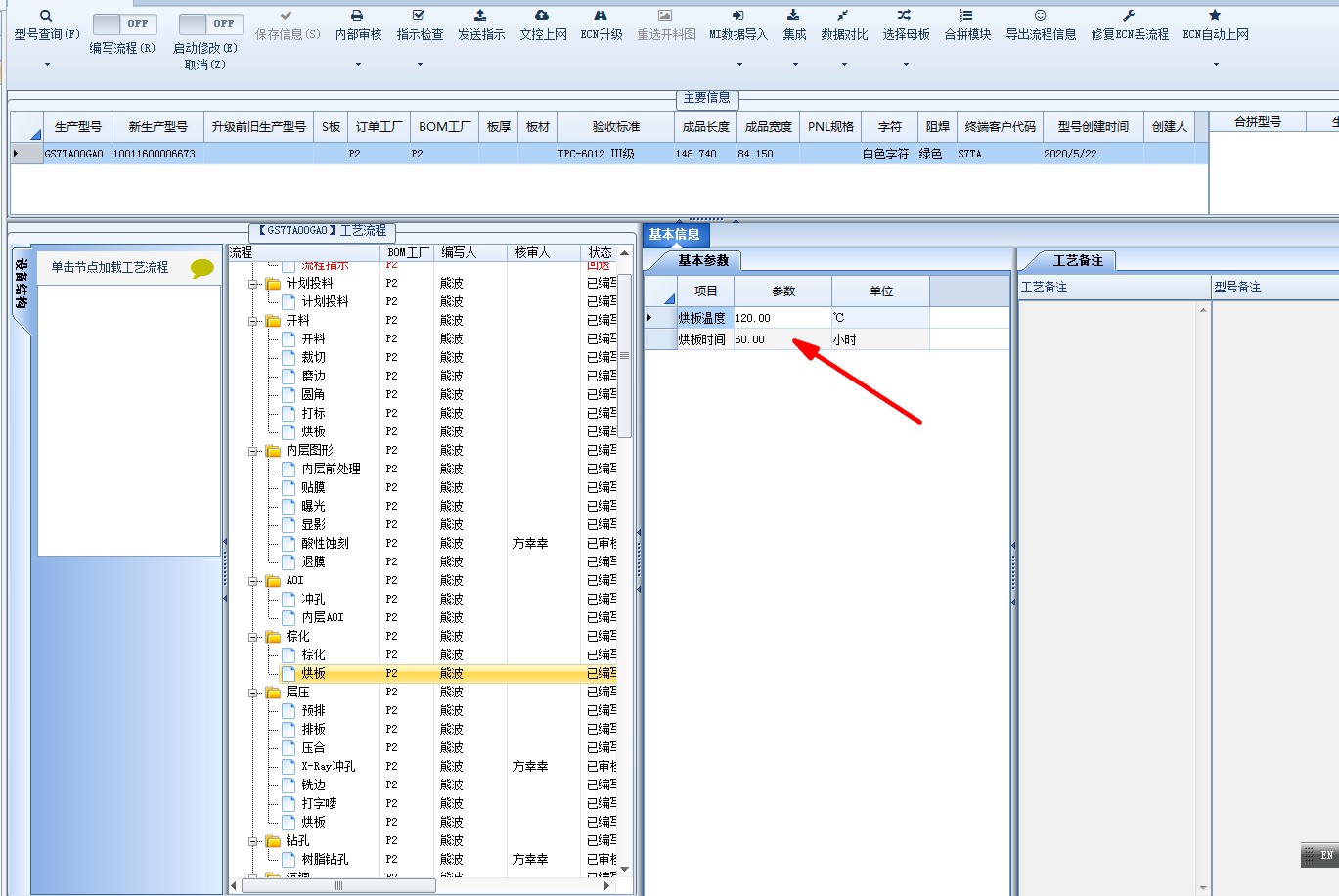Switch to the 基本信息 tab
The height and width of the screenshot is (896, 1339).
click(675, 235)
